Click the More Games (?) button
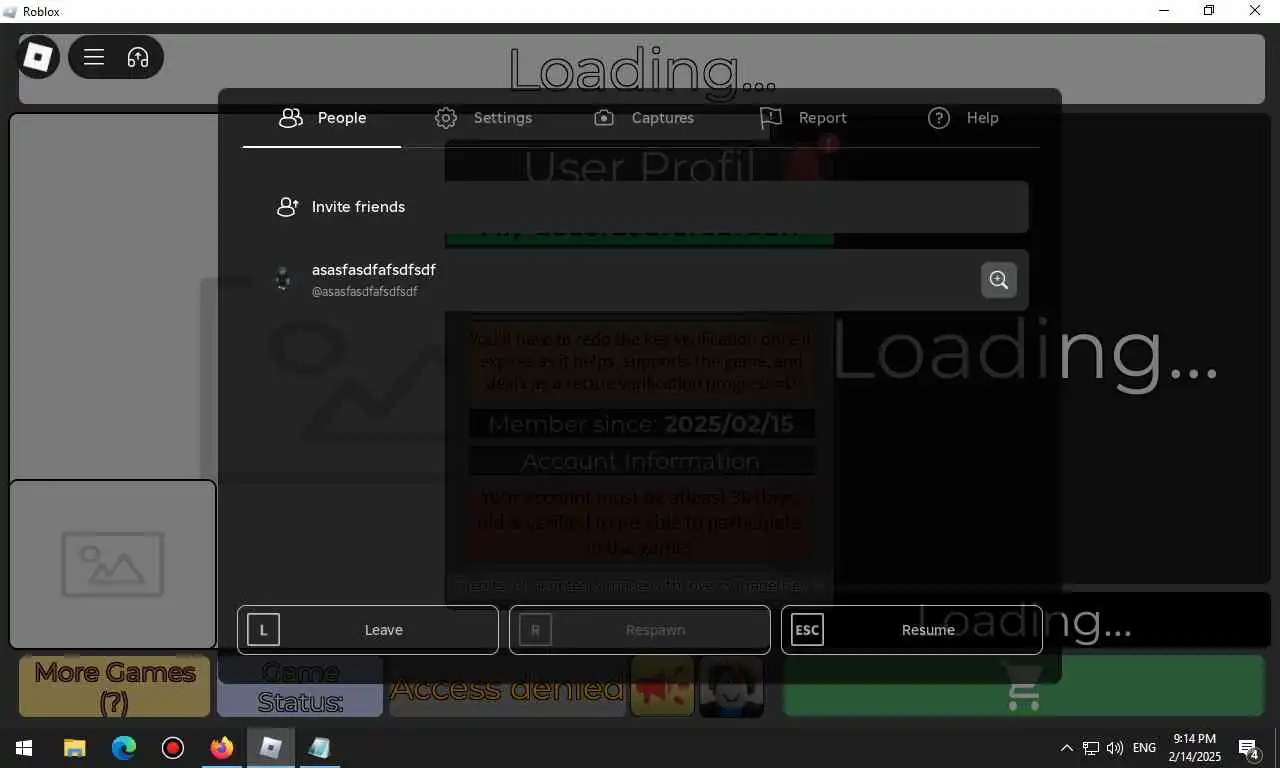The width and height of the screenshot is (1280, 768). [x=114, y=687]
